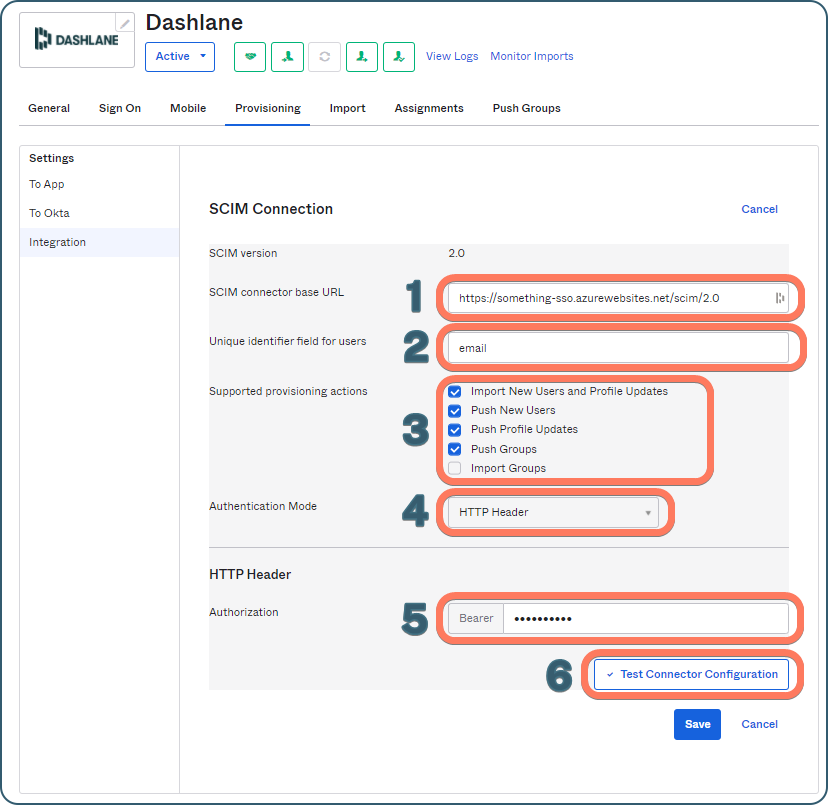Image resolution: width=828 pixels, height=805 pixels.
Task: Click the blue Save button
Action: tap(697, 724)
